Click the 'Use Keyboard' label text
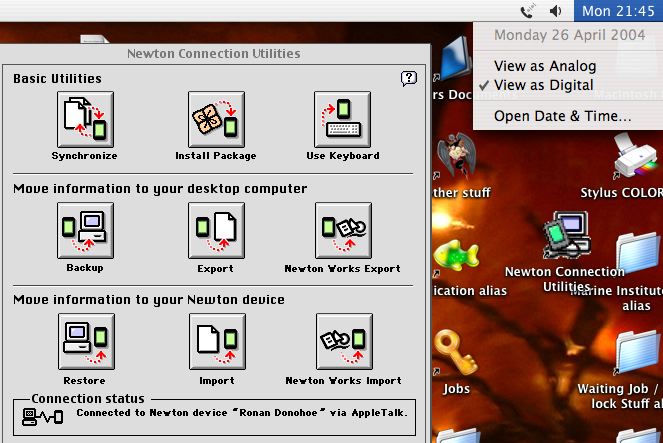 pos(343,156)
